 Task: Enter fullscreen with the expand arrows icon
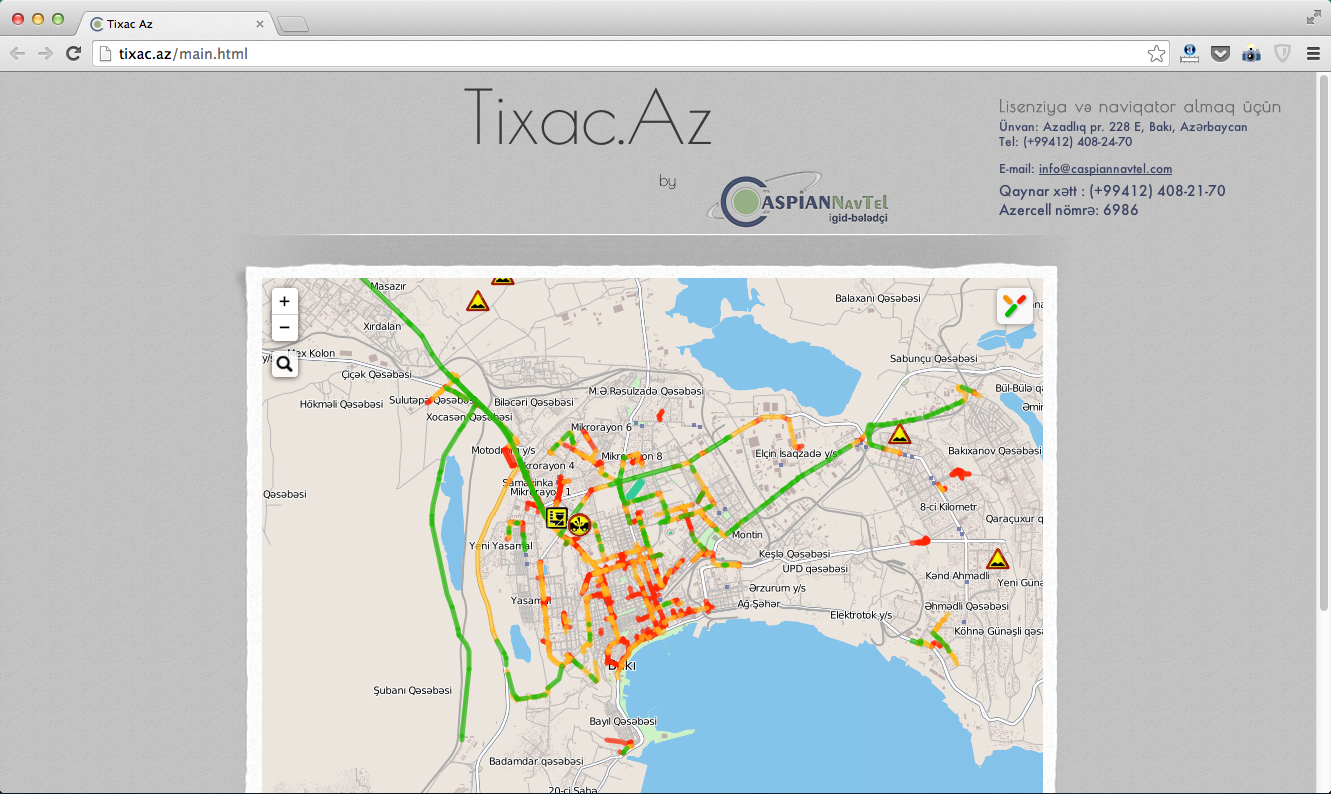point(1313,17)
